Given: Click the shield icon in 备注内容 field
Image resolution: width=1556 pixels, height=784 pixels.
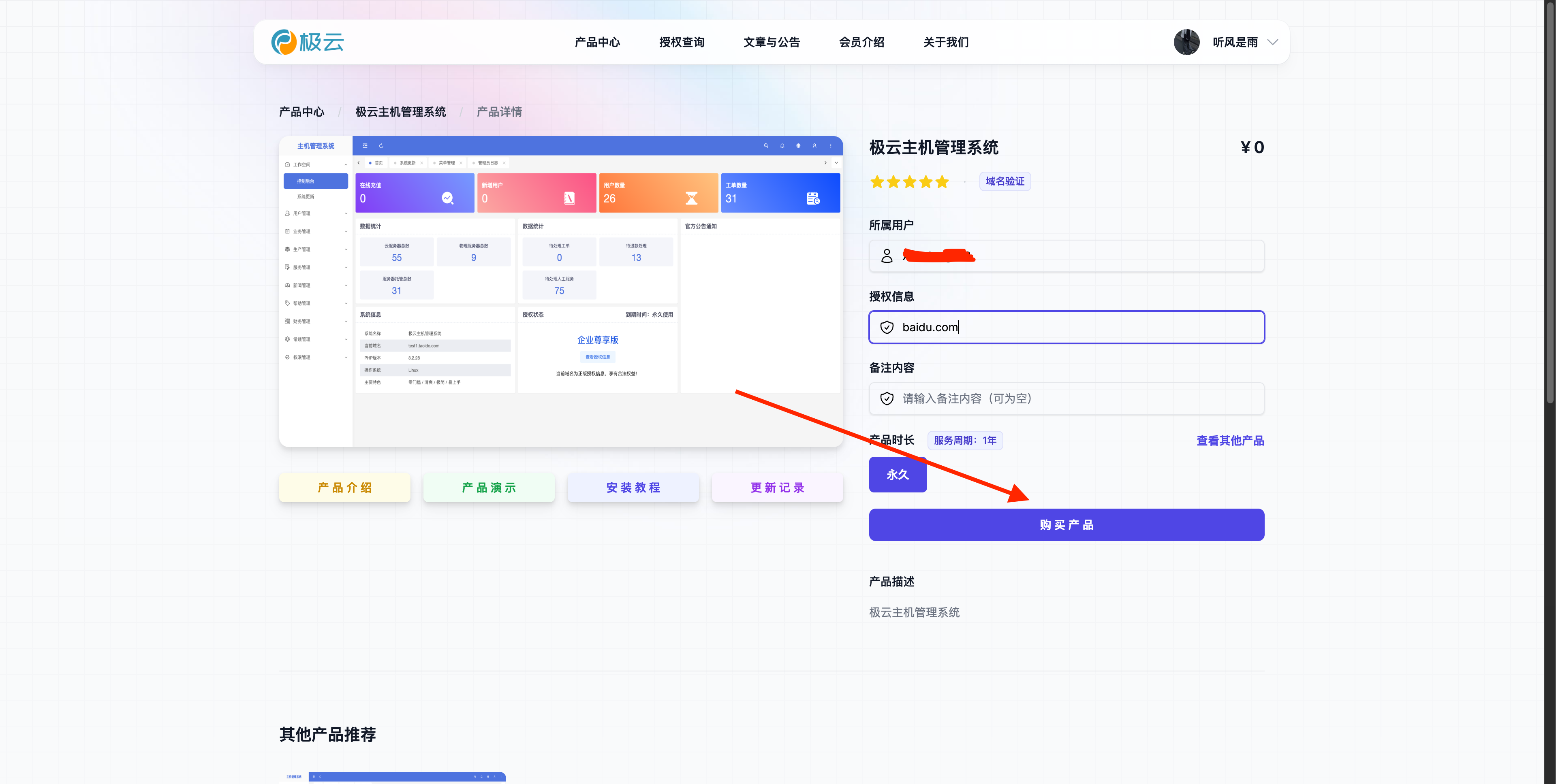Looking at the screenshot, I should 887,398.
